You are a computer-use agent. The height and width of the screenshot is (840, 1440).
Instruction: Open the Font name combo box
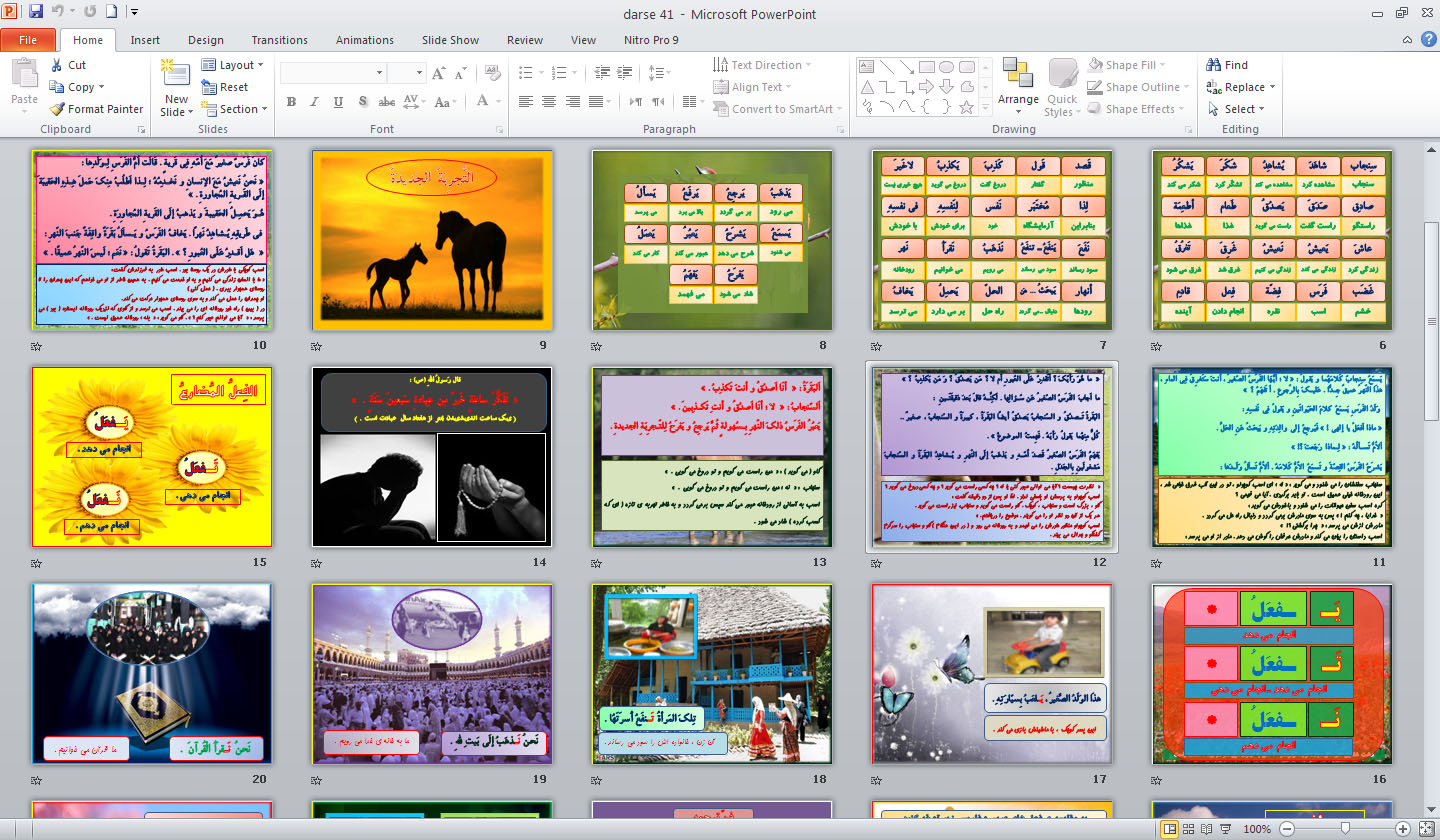332,73
